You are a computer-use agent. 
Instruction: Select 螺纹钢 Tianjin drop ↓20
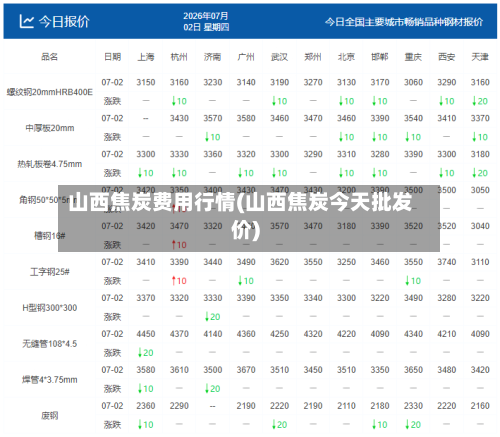(480, 101)
